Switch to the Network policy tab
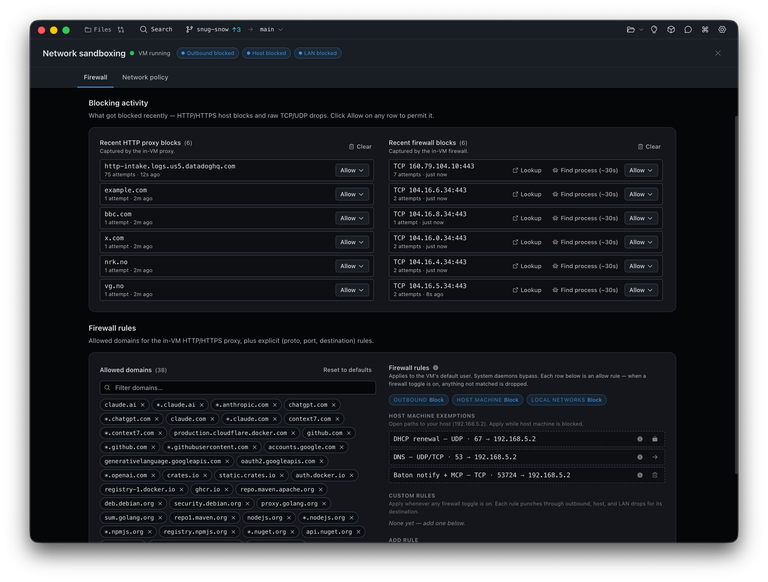Viewport: 768px width, 582px height. click(x=145, y=77)
